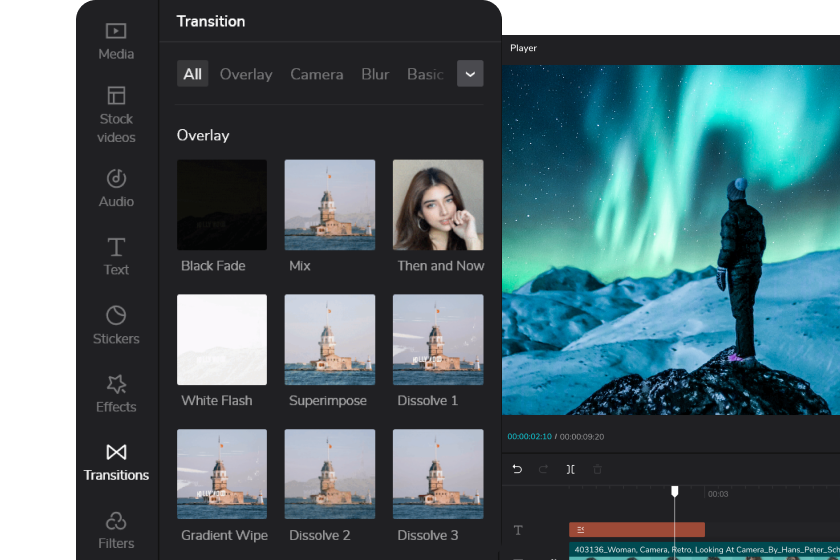Screen dimensions: 840x560
Task: Click the Overlay section heading
Action: coord(203,136)
